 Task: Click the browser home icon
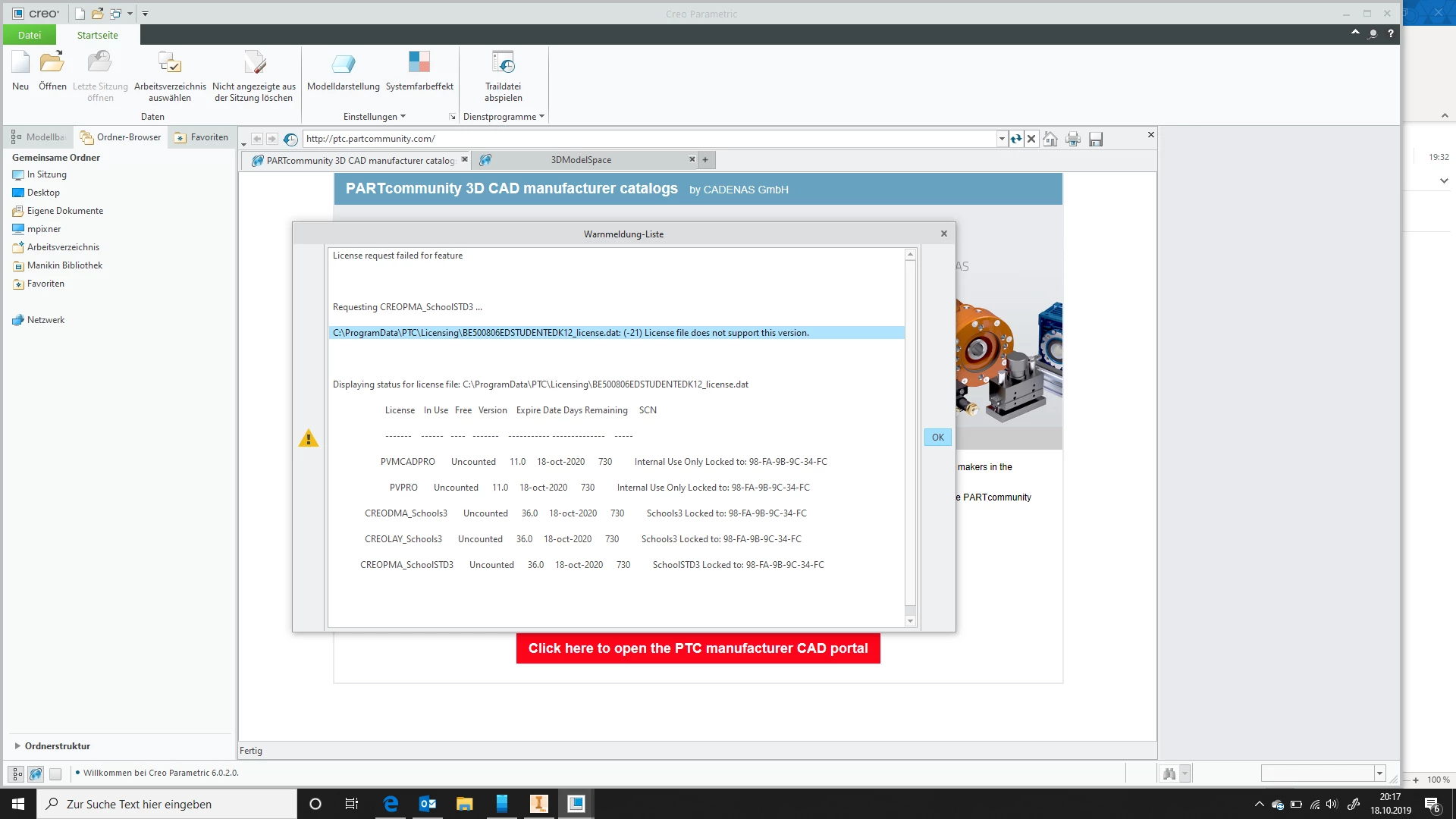1050,139
